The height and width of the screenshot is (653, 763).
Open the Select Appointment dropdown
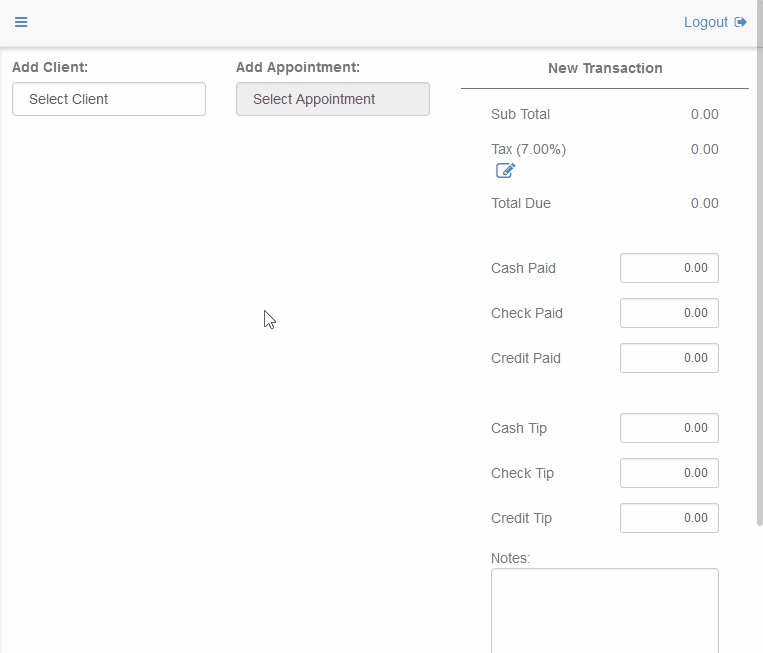pyautogui.click(x=333, y=99)
